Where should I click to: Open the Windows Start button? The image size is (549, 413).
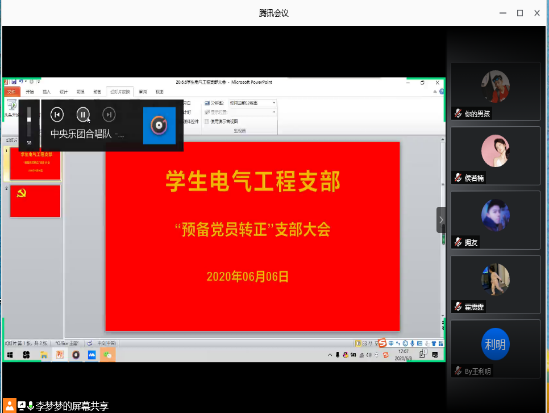(10, 355)
